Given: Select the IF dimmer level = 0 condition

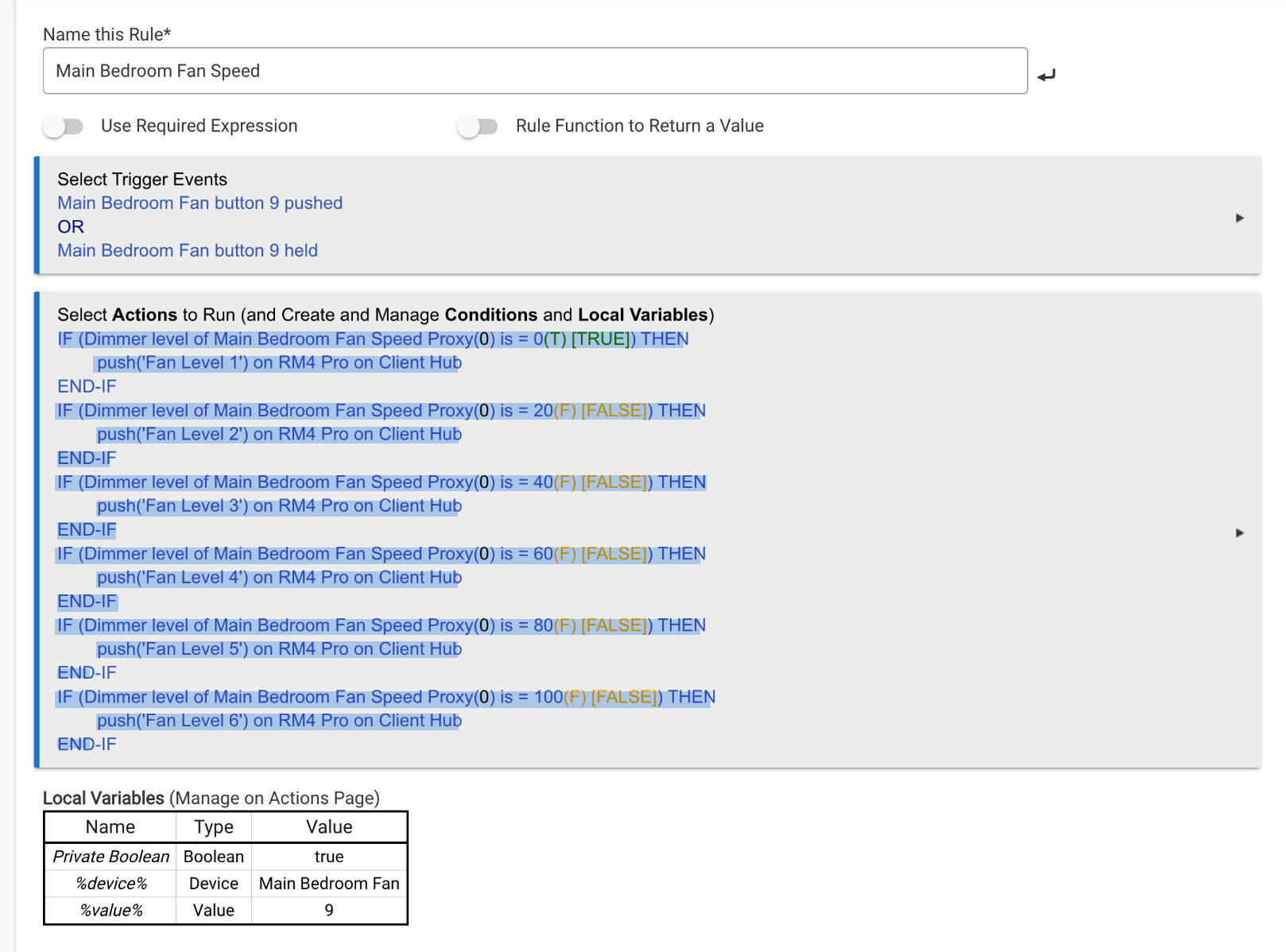Looking at the screenshot, I should (x=372, y=339).
